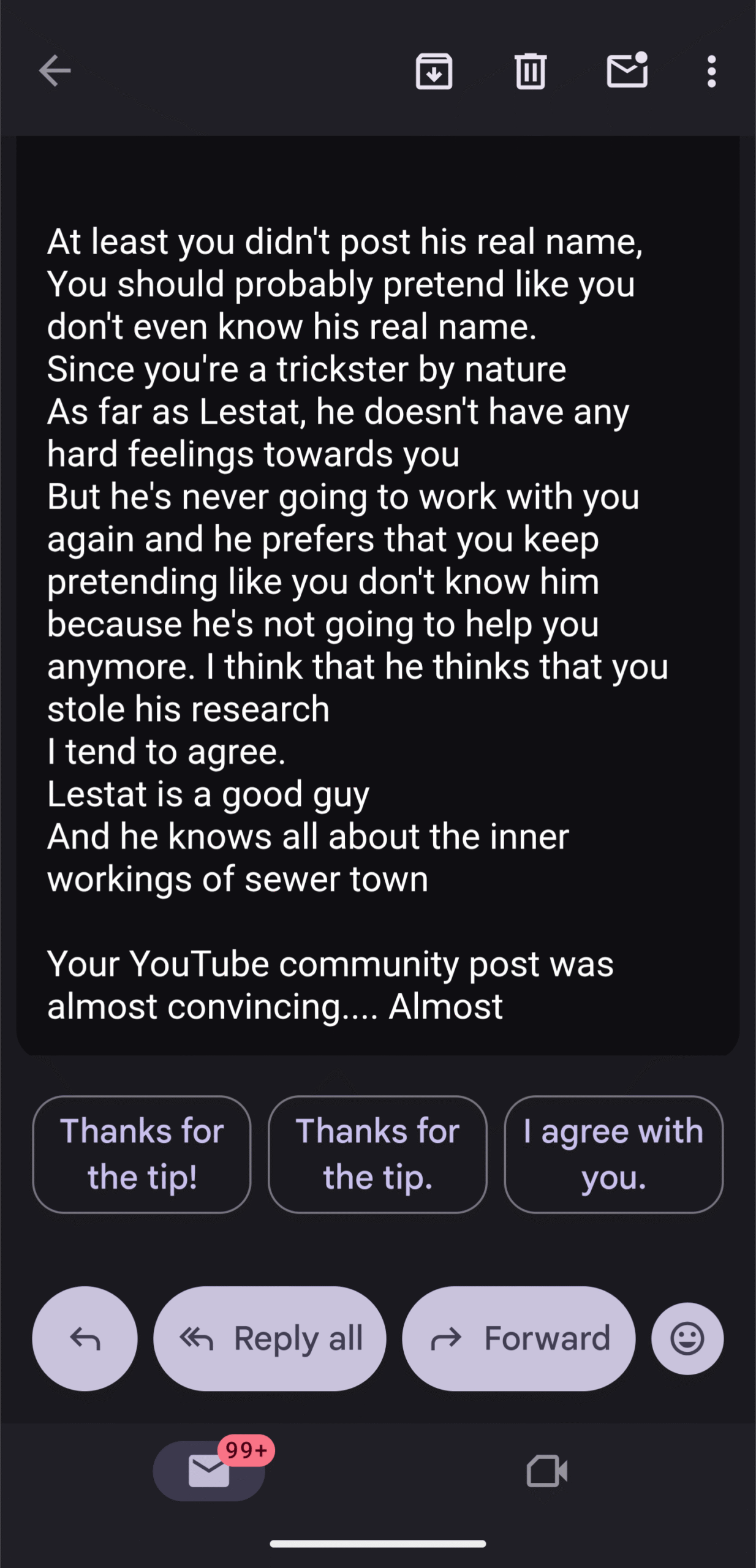Viewport: 756px width, 1568px height.
Task: Switch to the Mail tab in the bottom bar
Action: point(208,1471)
